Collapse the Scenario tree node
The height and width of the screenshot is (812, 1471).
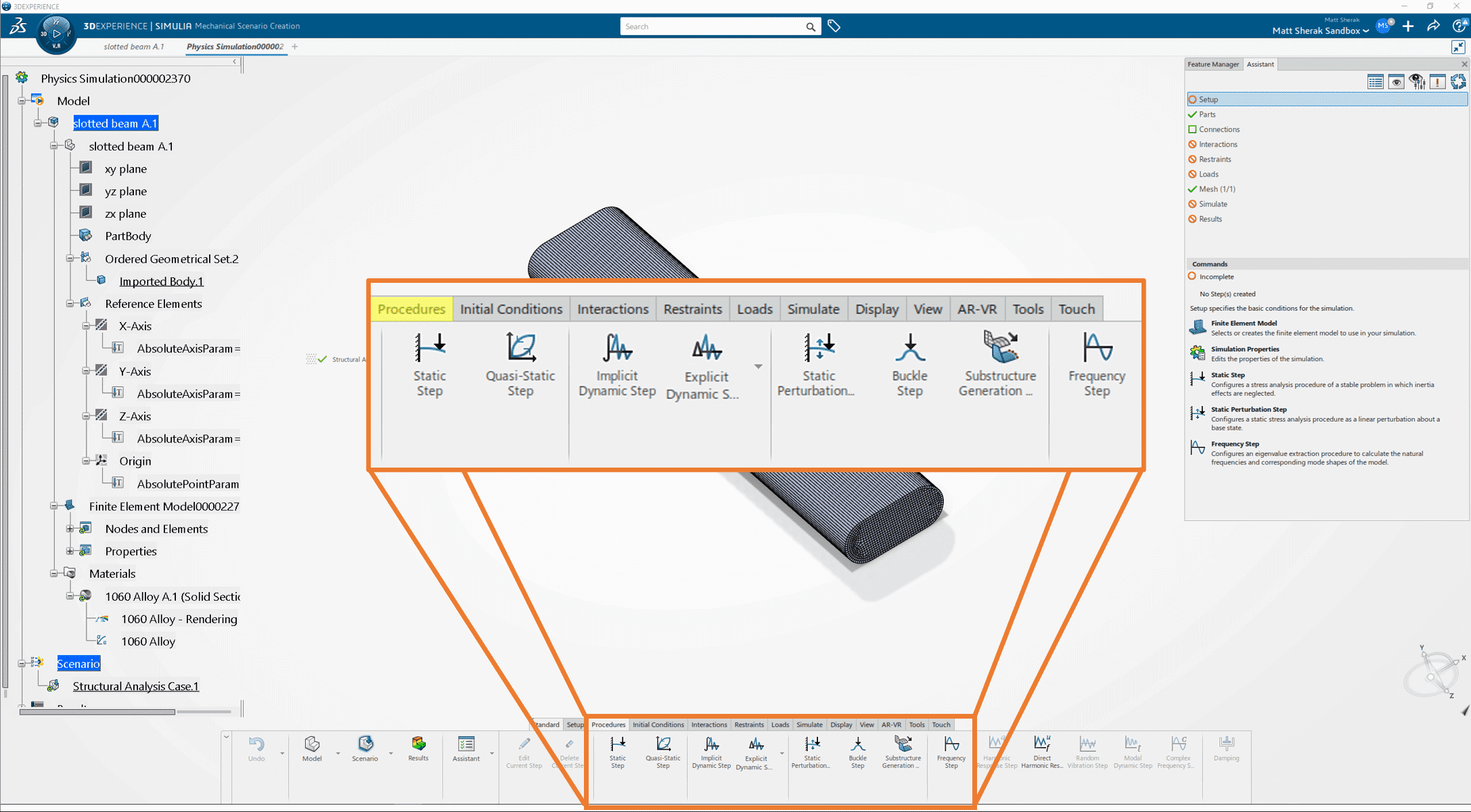click(22, 664)
